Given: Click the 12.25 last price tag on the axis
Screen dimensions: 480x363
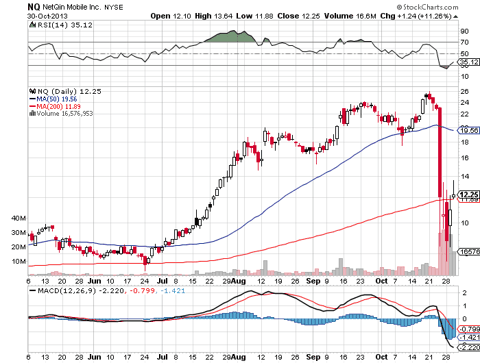Looking at the screenshot, I should pos(469,194).
